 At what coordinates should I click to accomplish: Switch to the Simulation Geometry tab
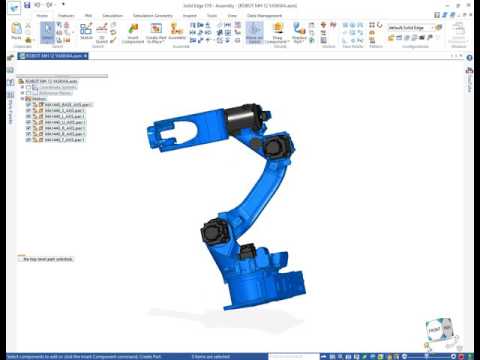[153, 16]
